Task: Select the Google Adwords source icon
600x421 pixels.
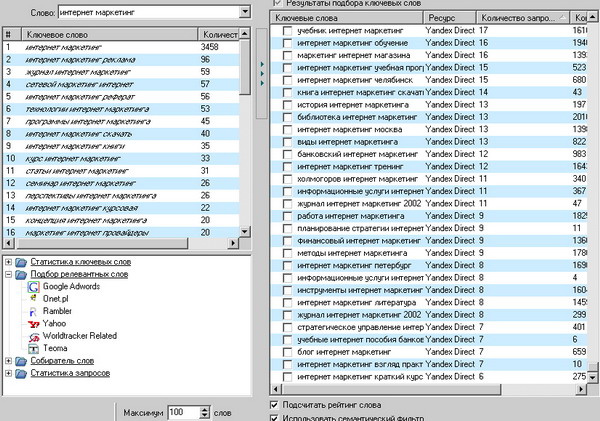Action: click(34, 287)
